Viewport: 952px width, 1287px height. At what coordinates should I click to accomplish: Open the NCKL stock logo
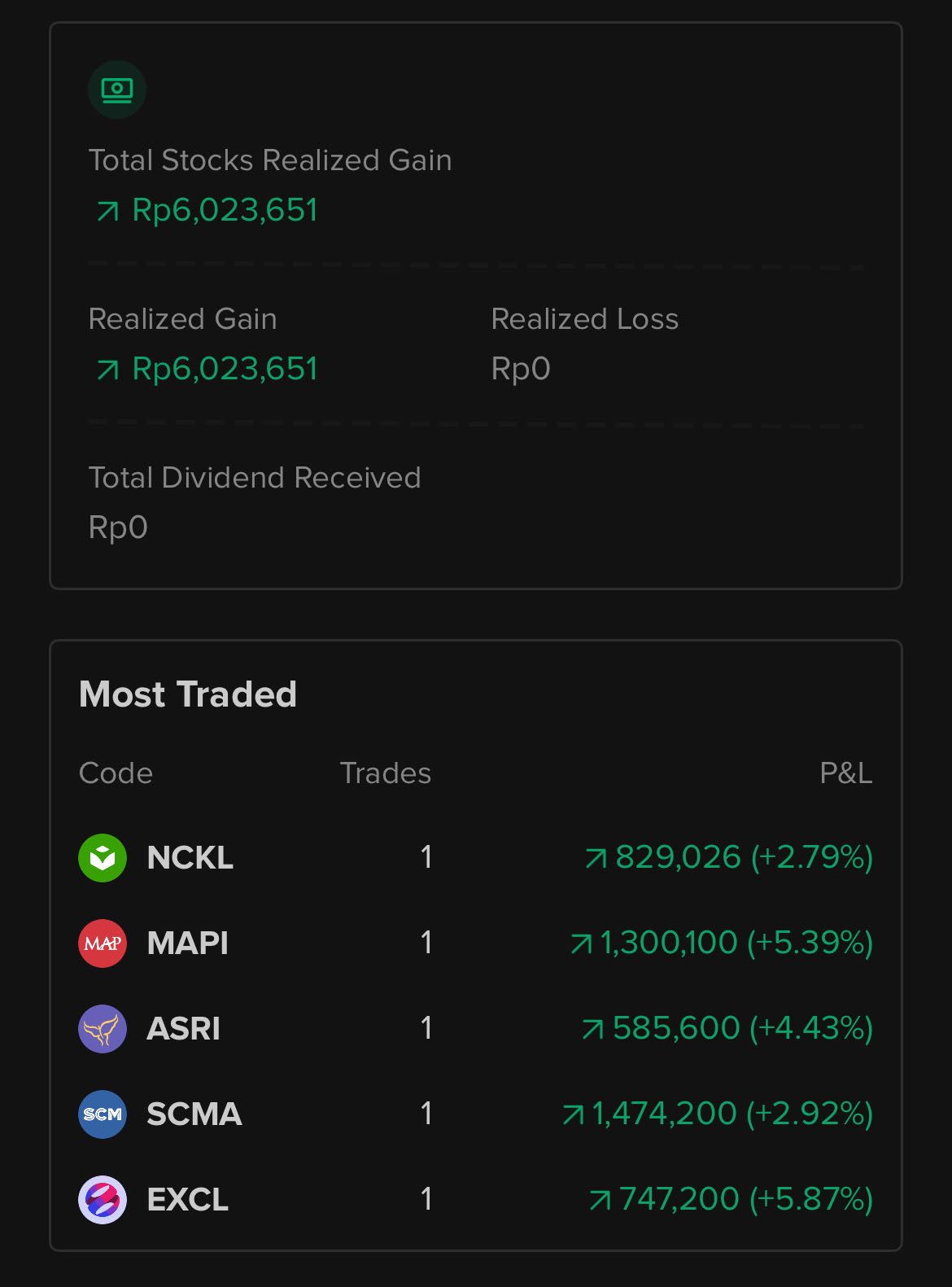(x=103, y=858)
